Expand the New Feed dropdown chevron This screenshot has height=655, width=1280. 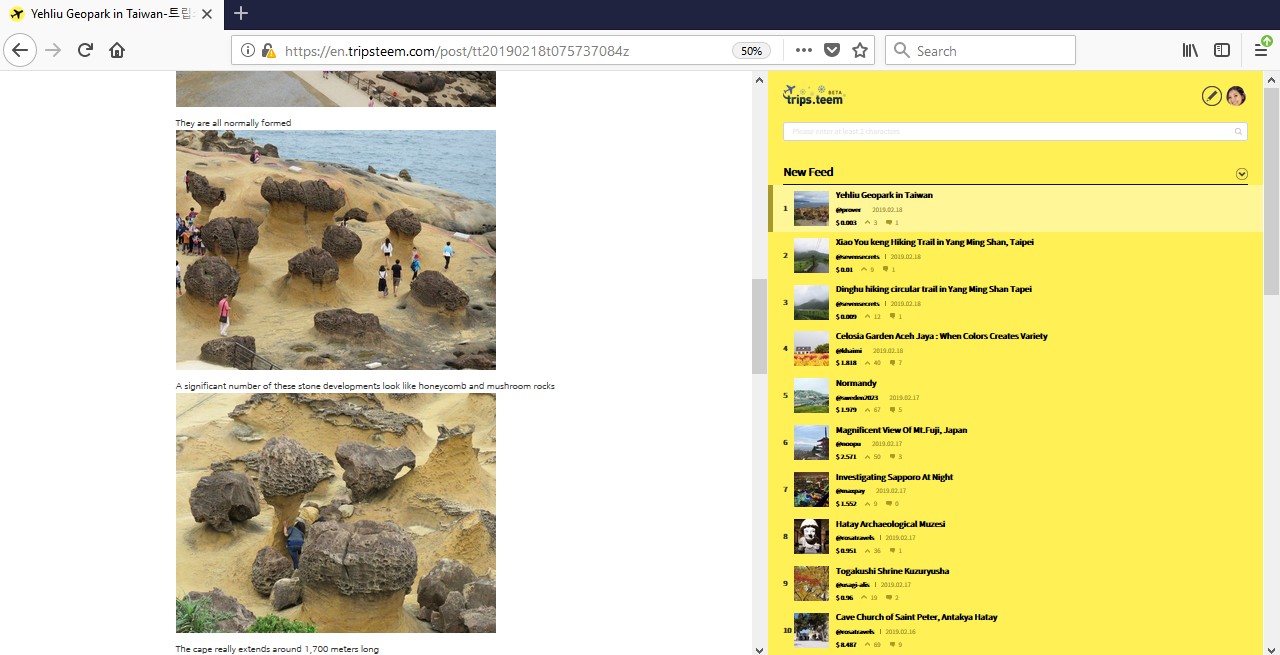click(1242, 173)
